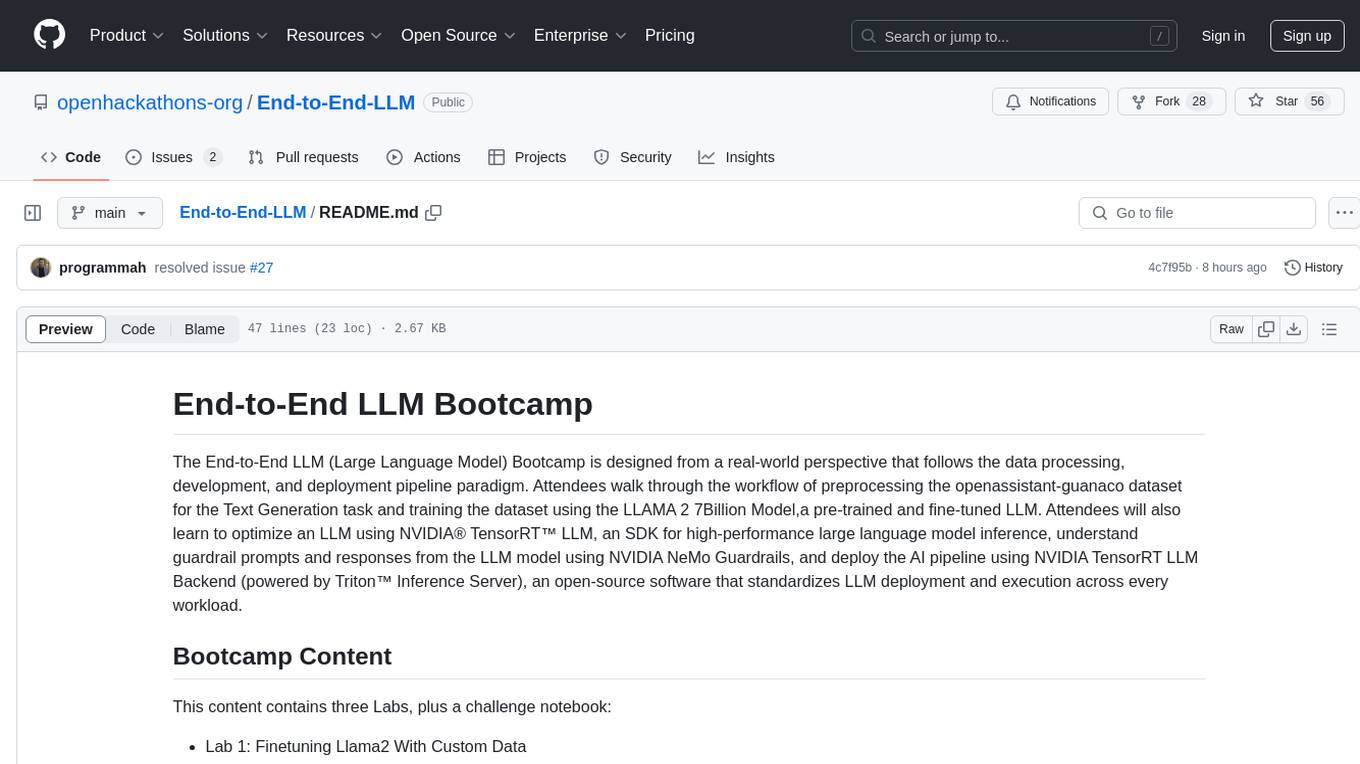This screenshot has width=1360, height=764.
Task: Open the End-to-End-LLM repository title link
Action: coord(336,102)
